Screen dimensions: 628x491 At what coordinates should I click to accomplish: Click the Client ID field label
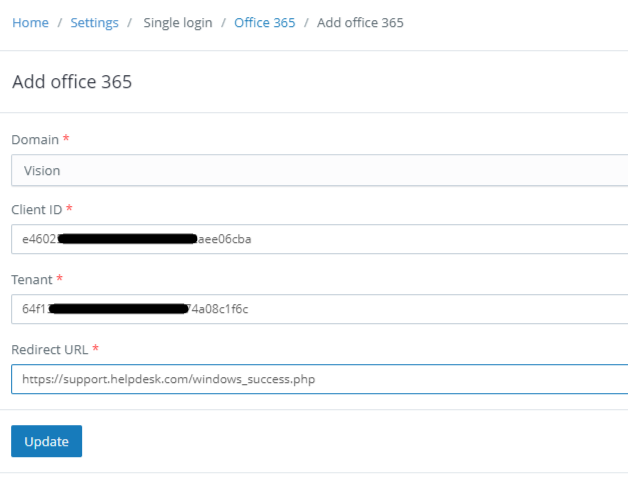36,209
